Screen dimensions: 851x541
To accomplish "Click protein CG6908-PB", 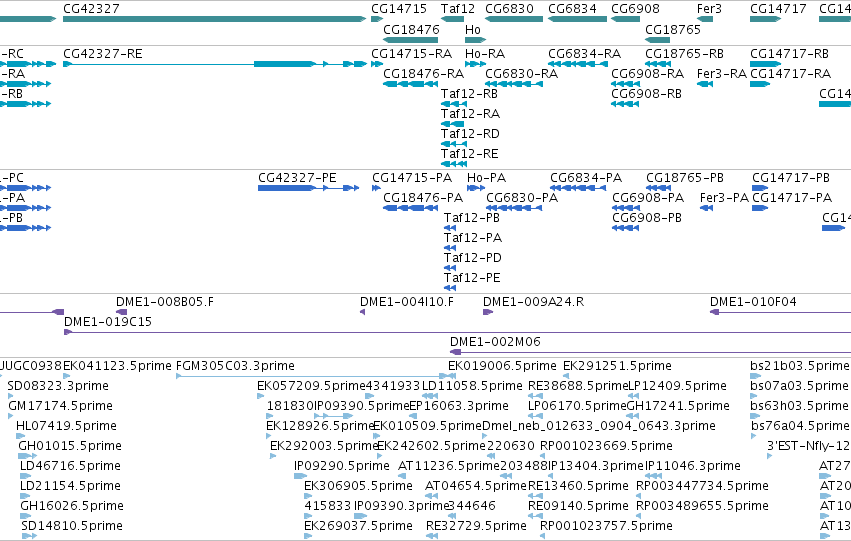I will click(647, 218).
